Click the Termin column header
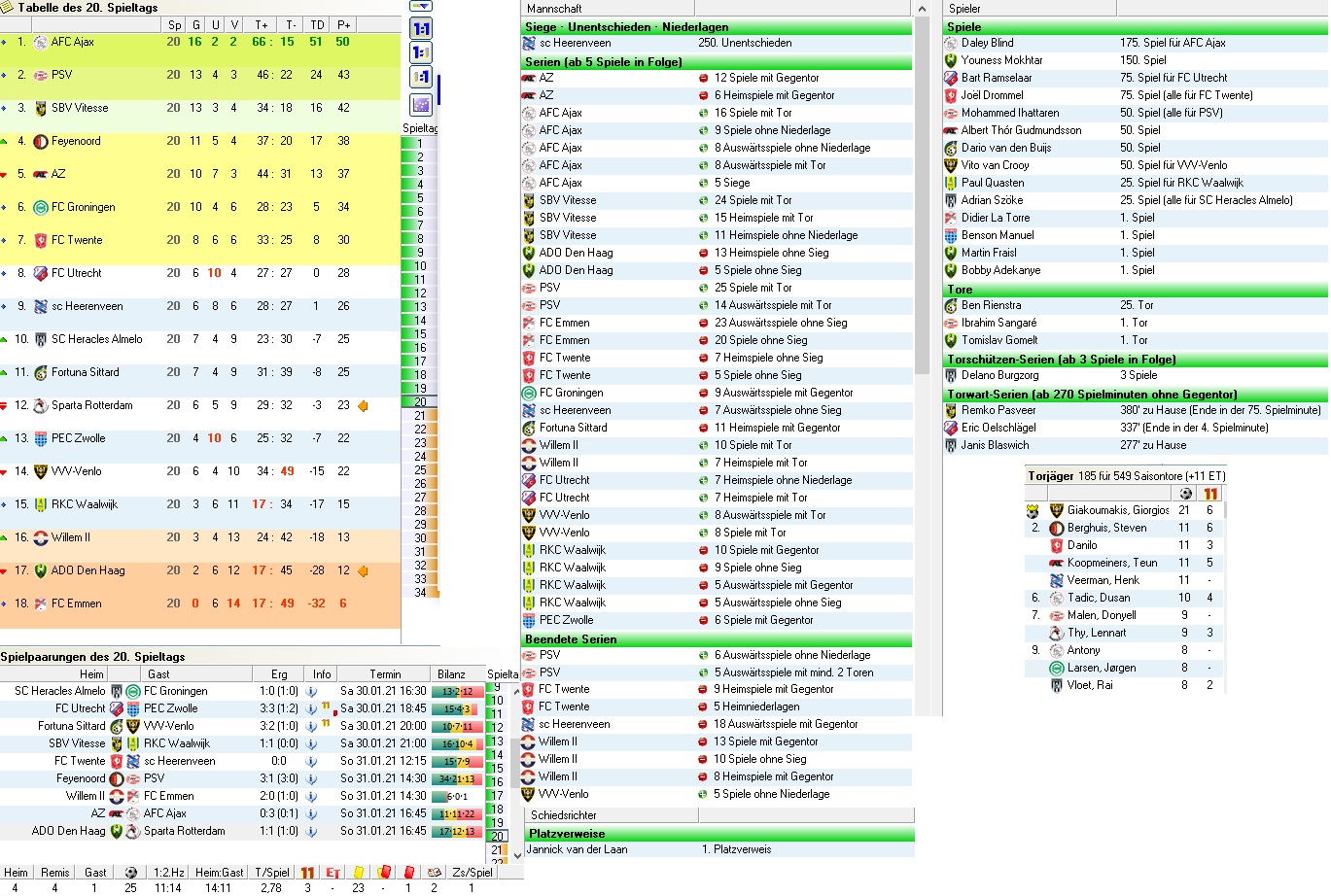1331x896 pixels. [384, 674]
